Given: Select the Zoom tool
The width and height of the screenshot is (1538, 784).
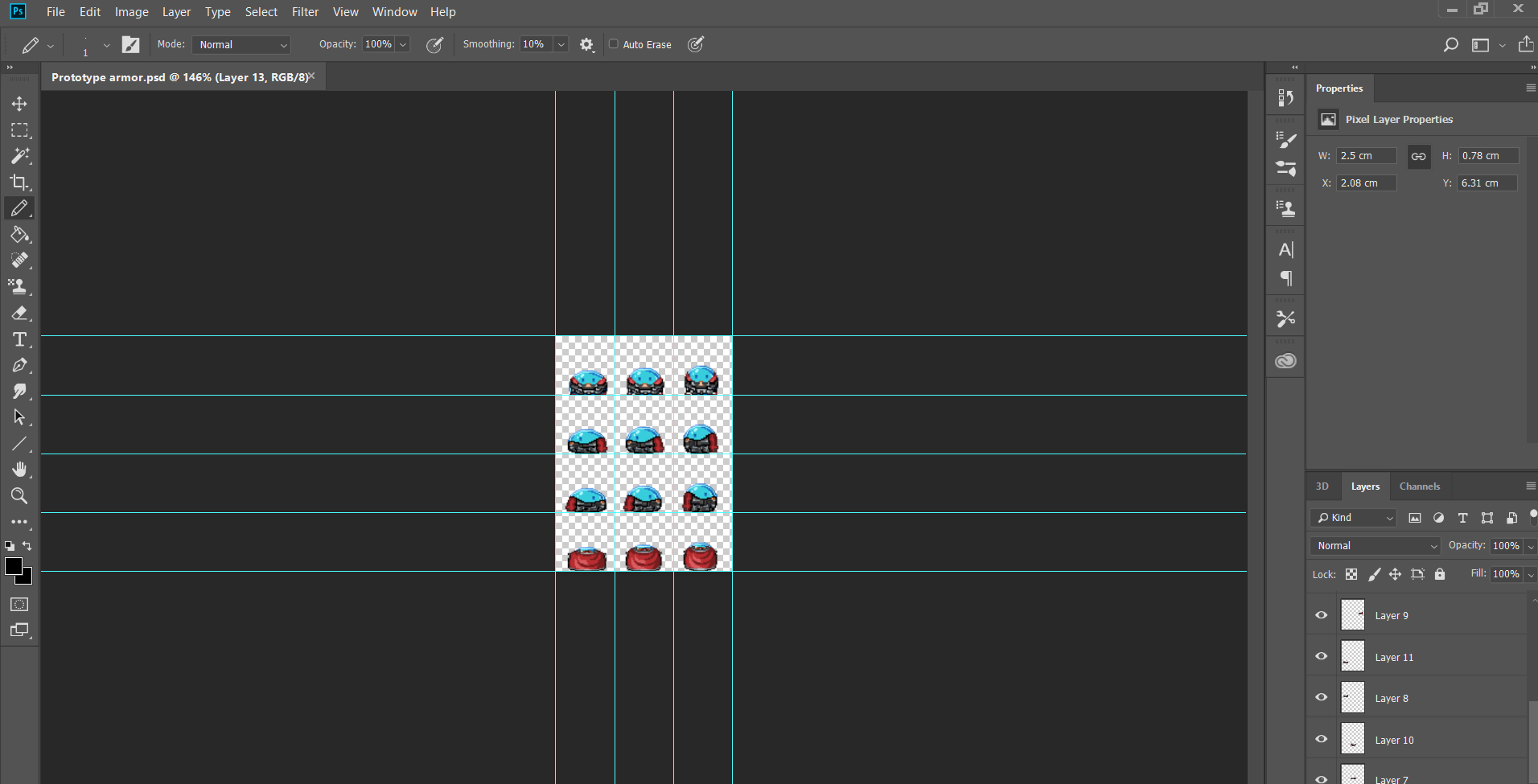Looking at the screenshot, I should (19, 495).
